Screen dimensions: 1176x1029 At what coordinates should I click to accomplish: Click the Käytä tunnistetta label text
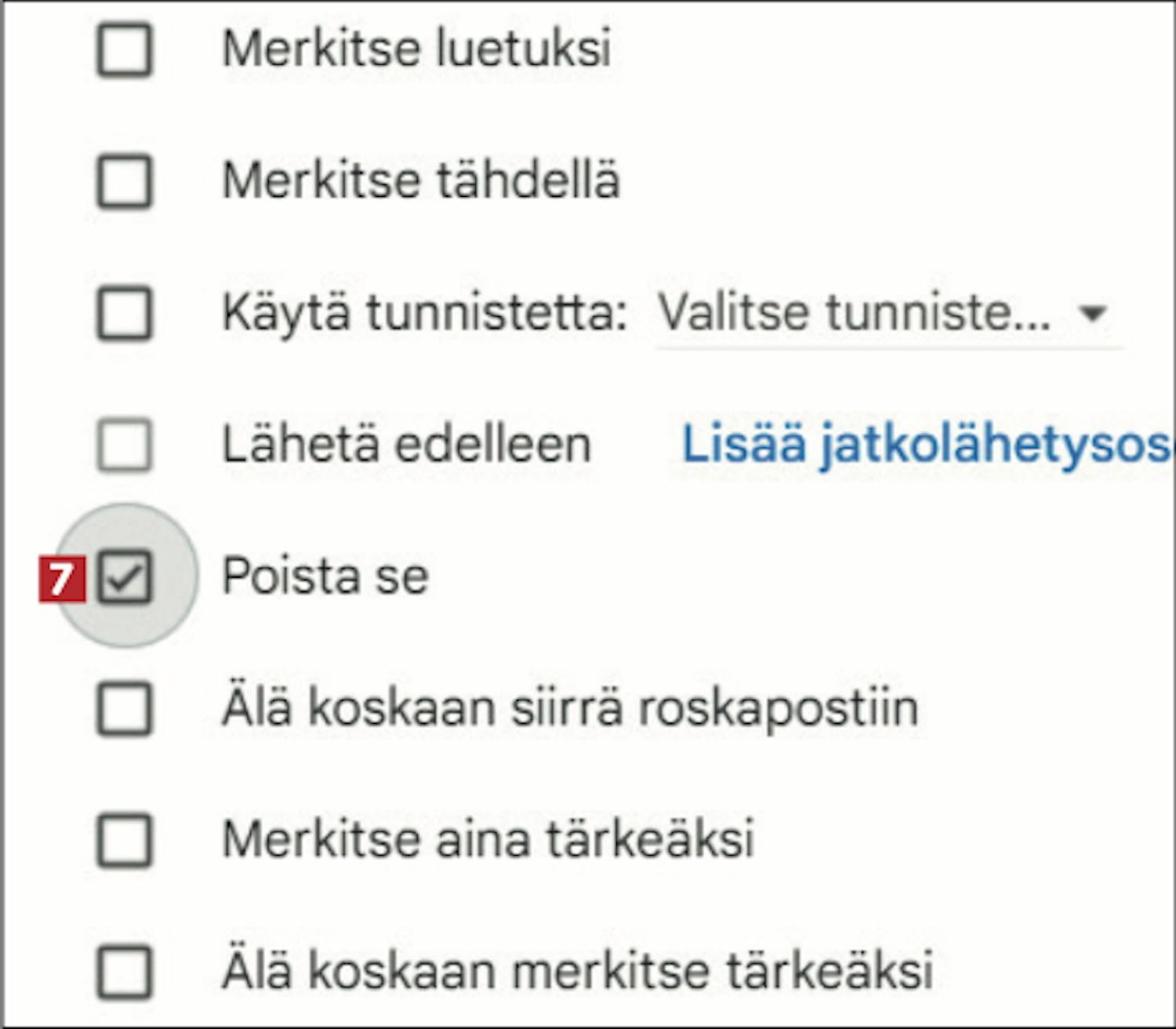click(x=424, y=313)
